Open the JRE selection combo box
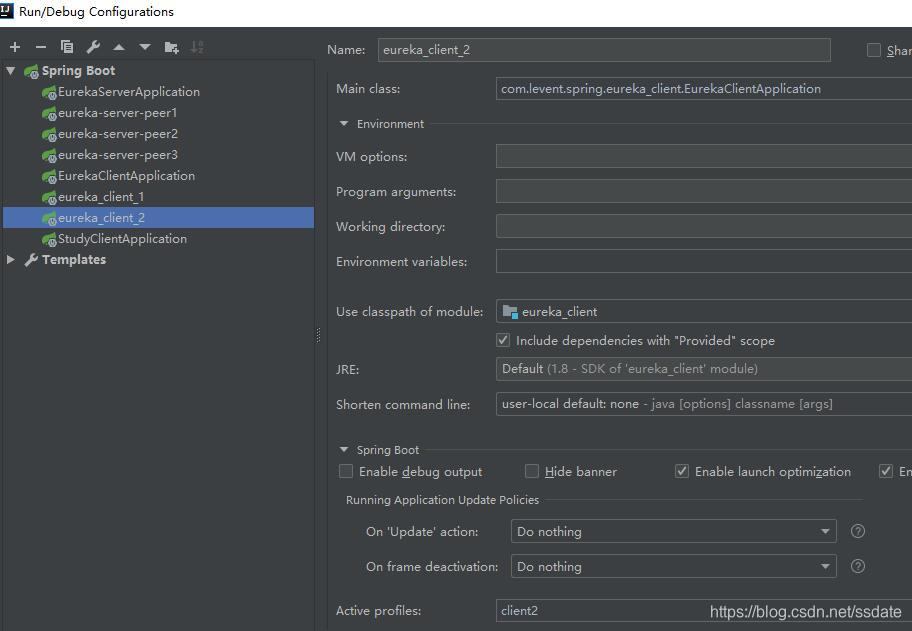Image resolution: width=912 pixels, height=631 pixels. 704,369
